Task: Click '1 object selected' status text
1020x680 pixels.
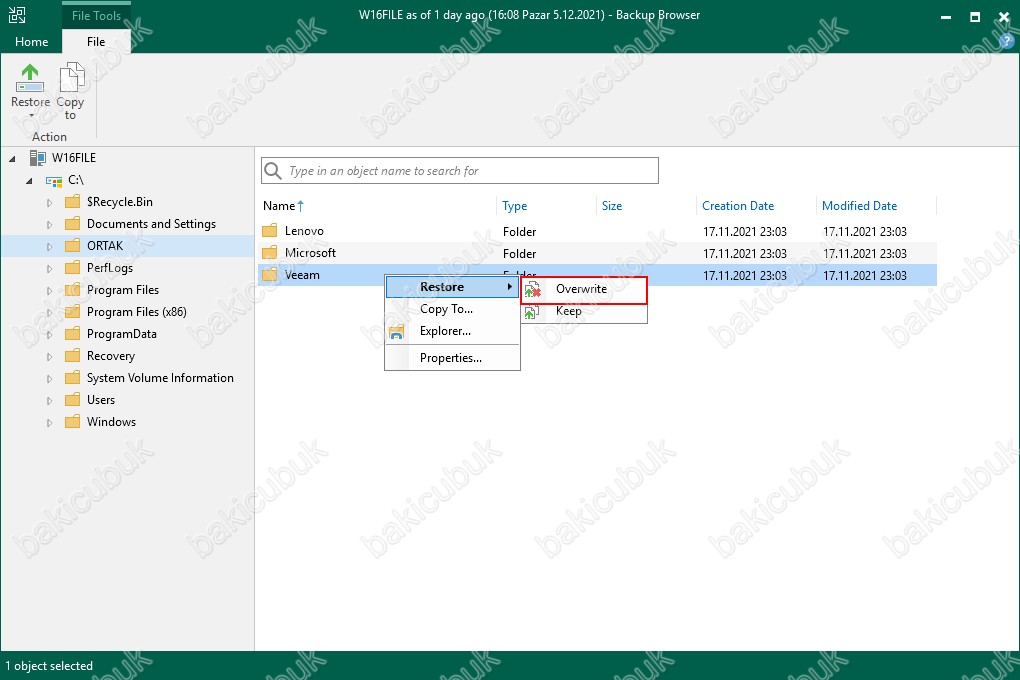Action: [49, 666]
